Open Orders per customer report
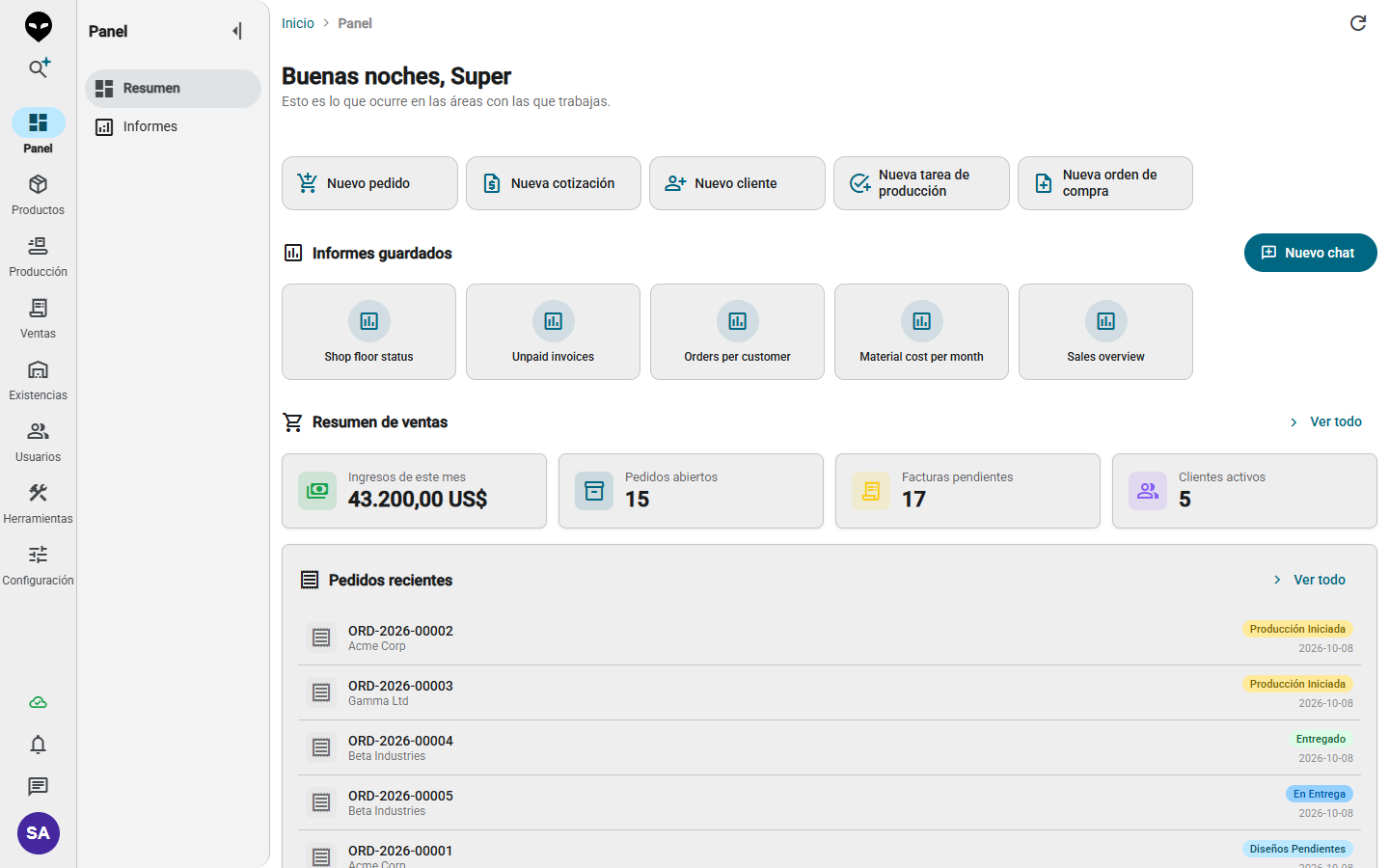The width and height of the screenshot is (1389, 868). coord(737,332)
